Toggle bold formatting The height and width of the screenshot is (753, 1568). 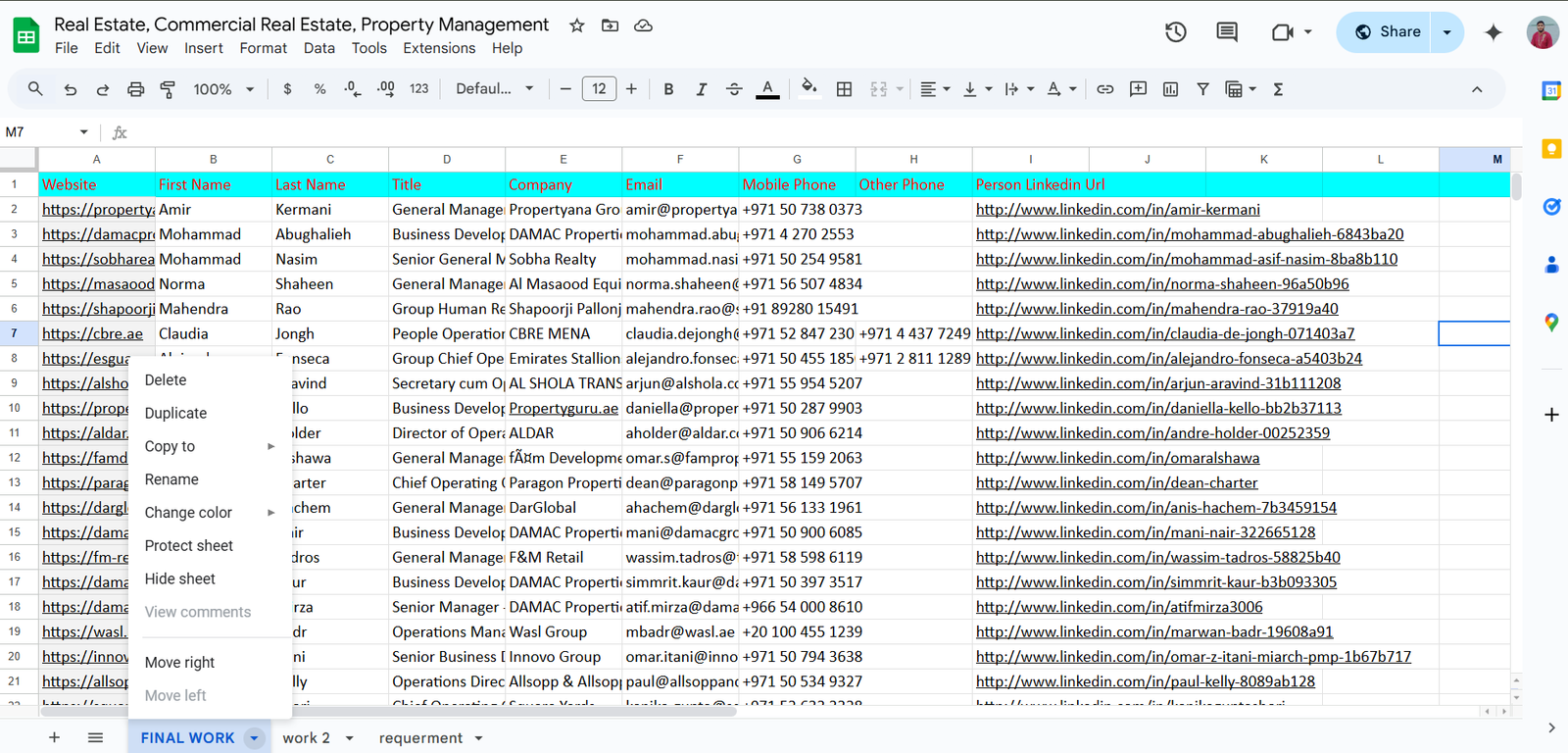pos(668,89)
